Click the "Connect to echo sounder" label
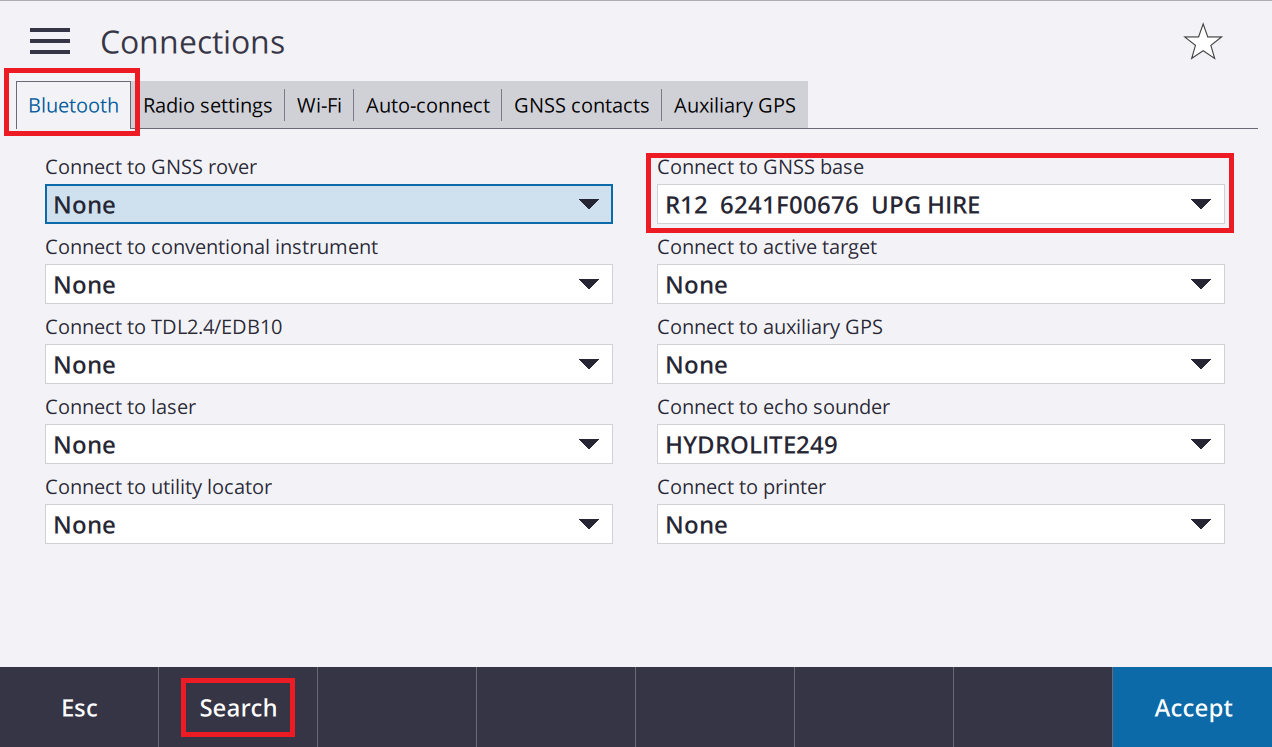 774,407
